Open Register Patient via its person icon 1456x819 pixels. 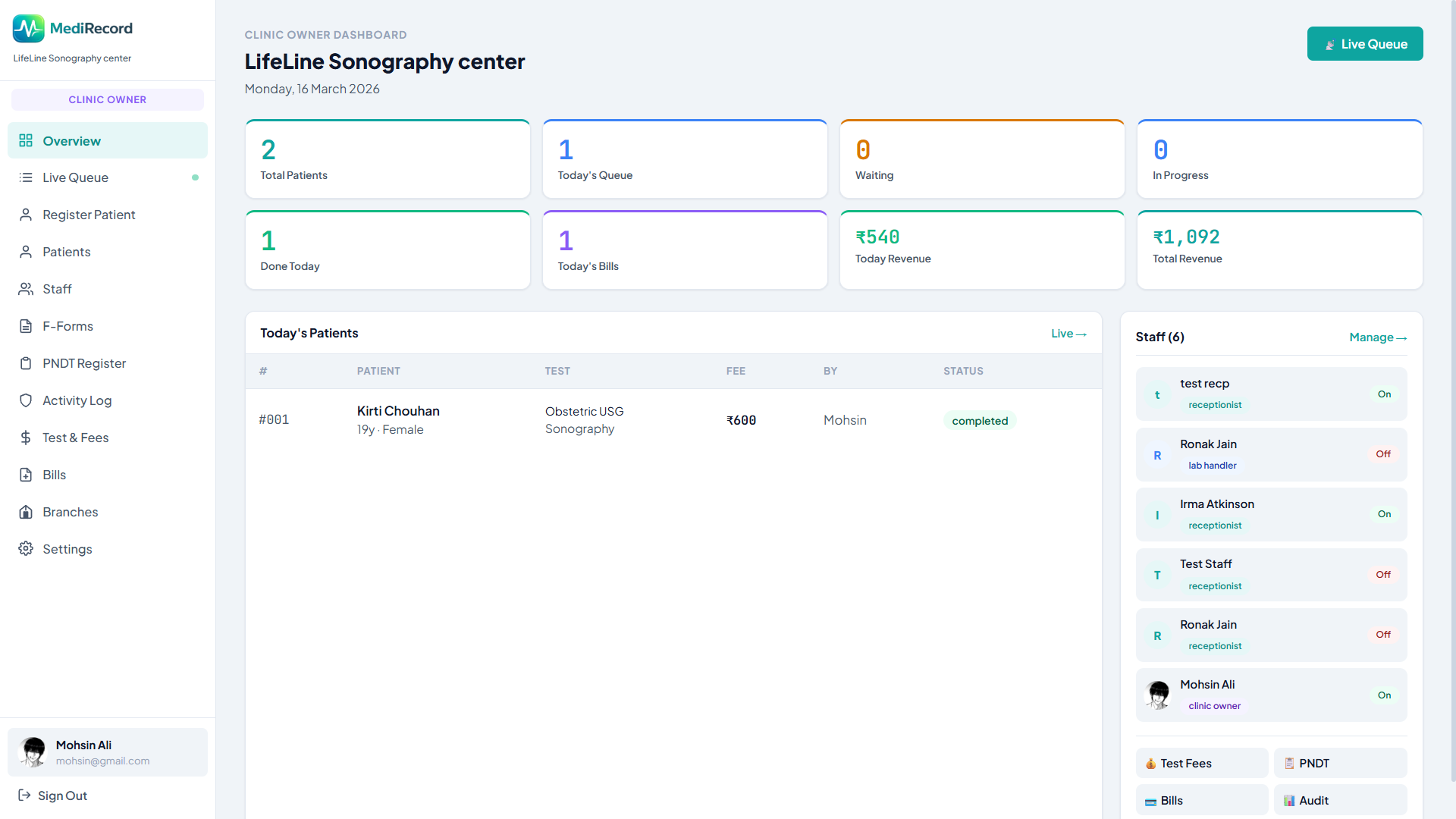(26, 215)
